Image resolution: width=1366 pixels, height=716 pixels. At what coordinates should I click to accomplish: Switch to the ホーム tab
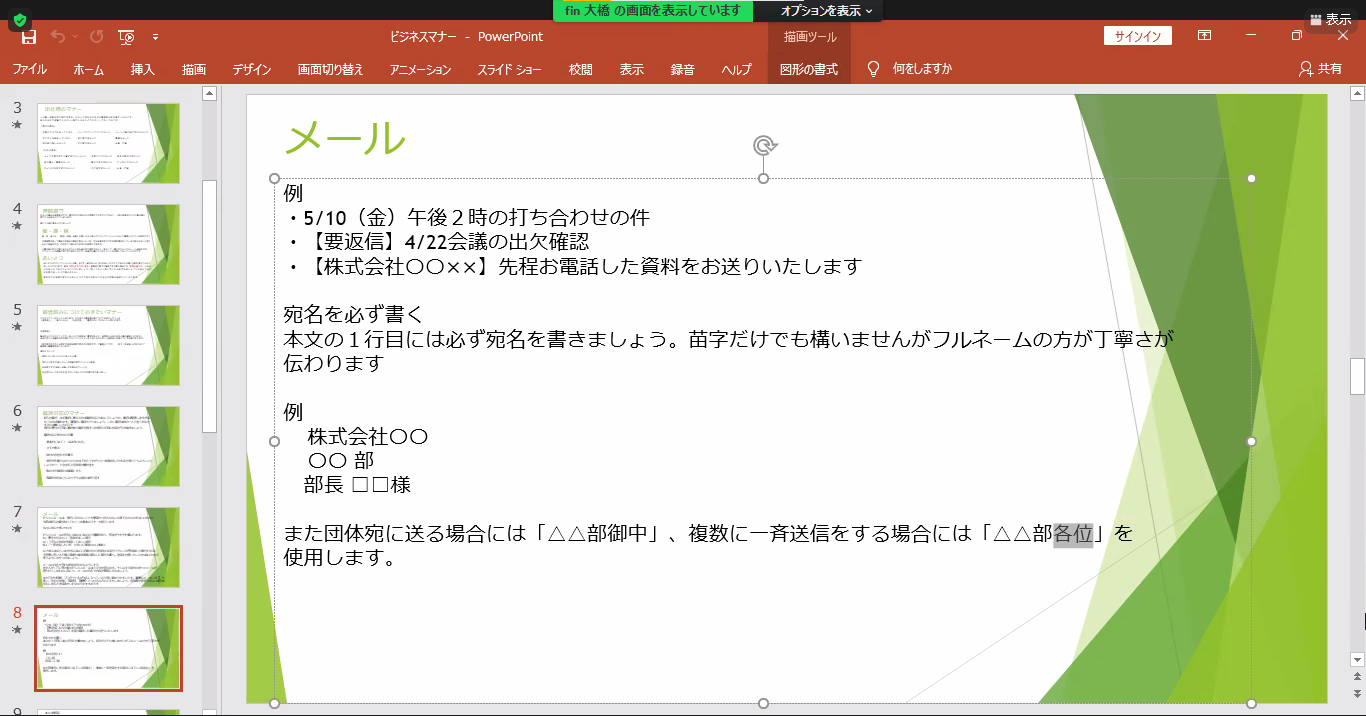click(88, 69)
